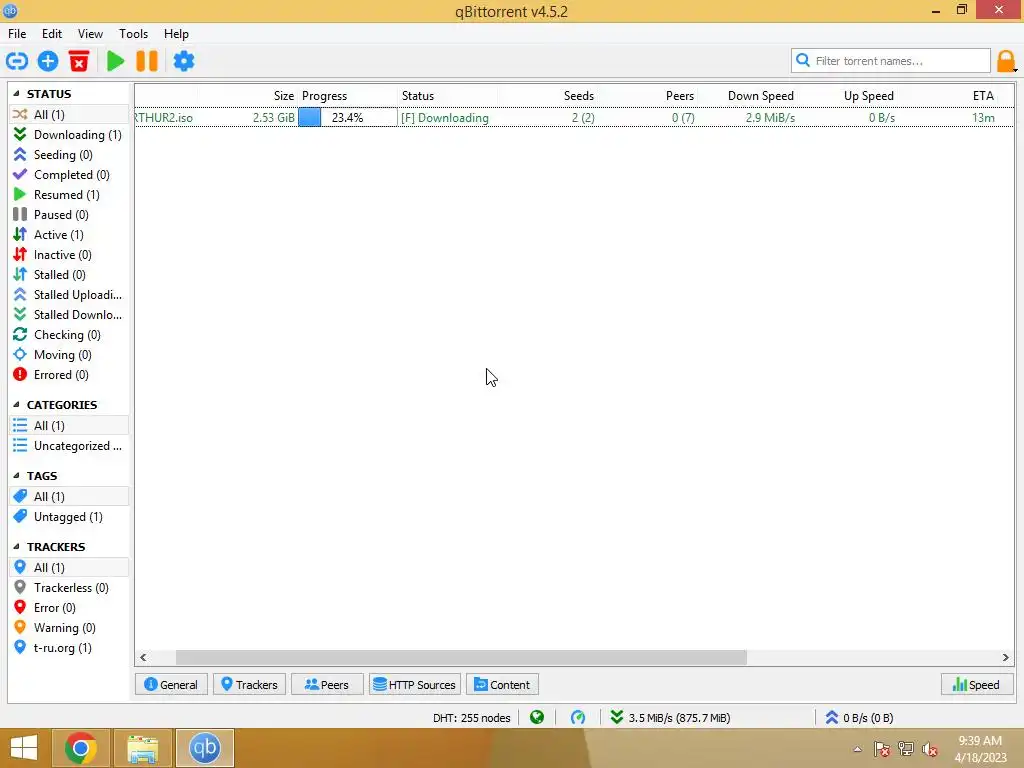
Task: Select the Seeding (0) status filter
Action: 69,155
